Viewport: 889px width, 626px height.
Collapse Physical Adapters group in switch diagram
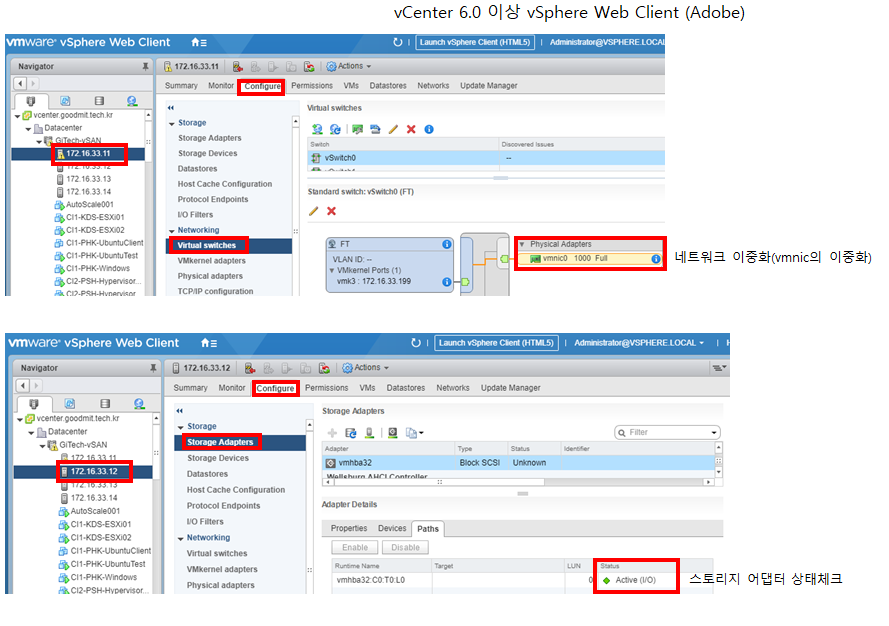pos(522,244)
